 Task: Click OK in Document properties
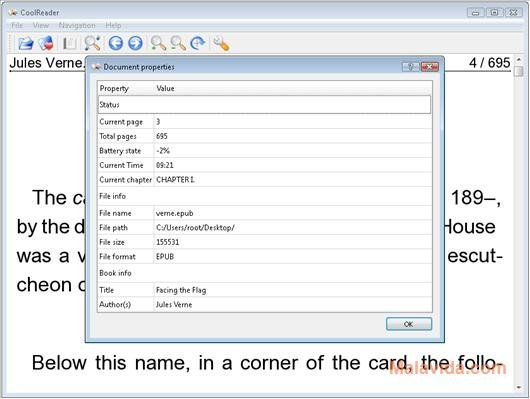pyautogui.click(x=409, y=324)
